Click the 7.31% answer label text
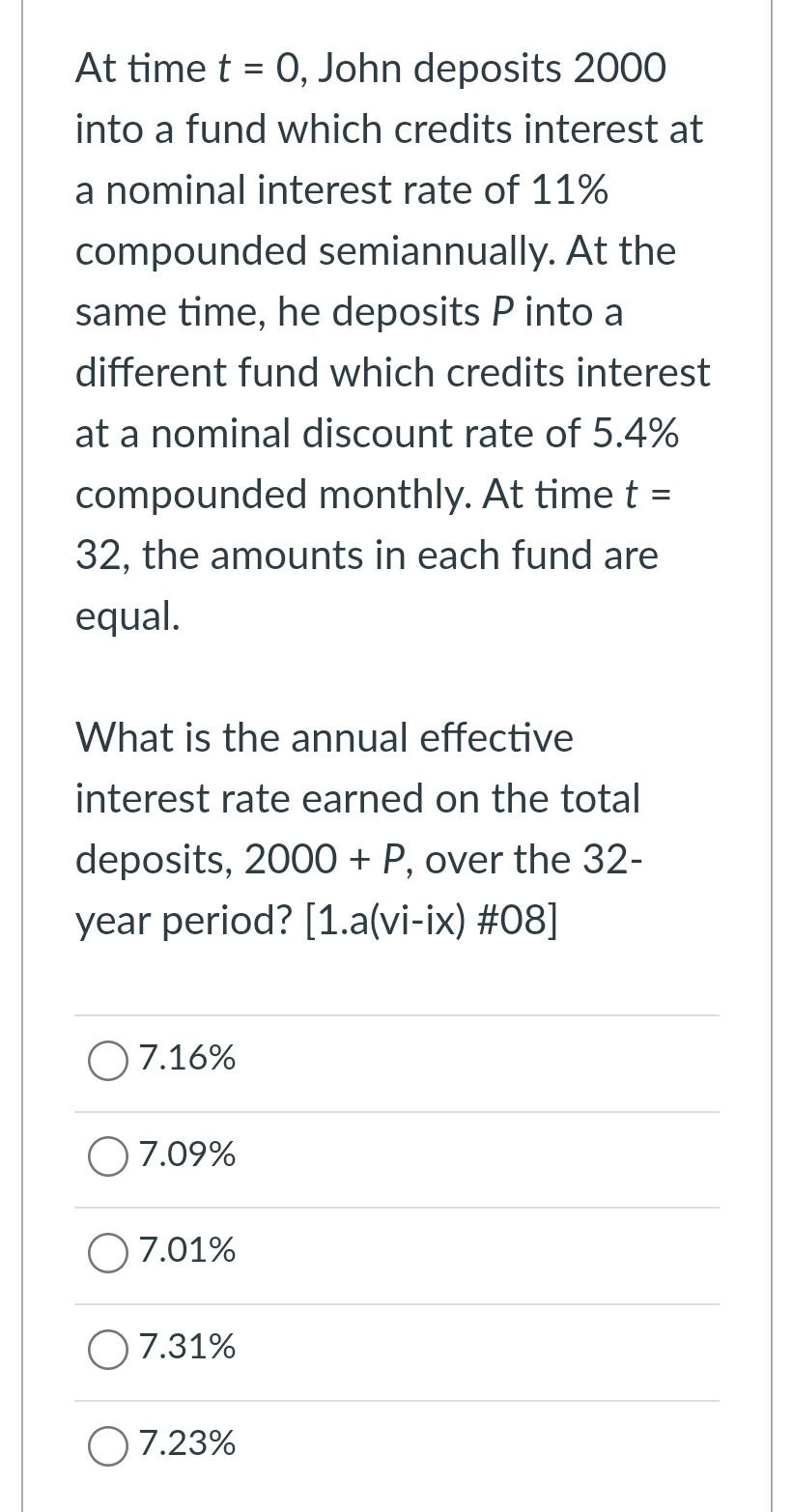792x1512 pixels. point(187,1347)
